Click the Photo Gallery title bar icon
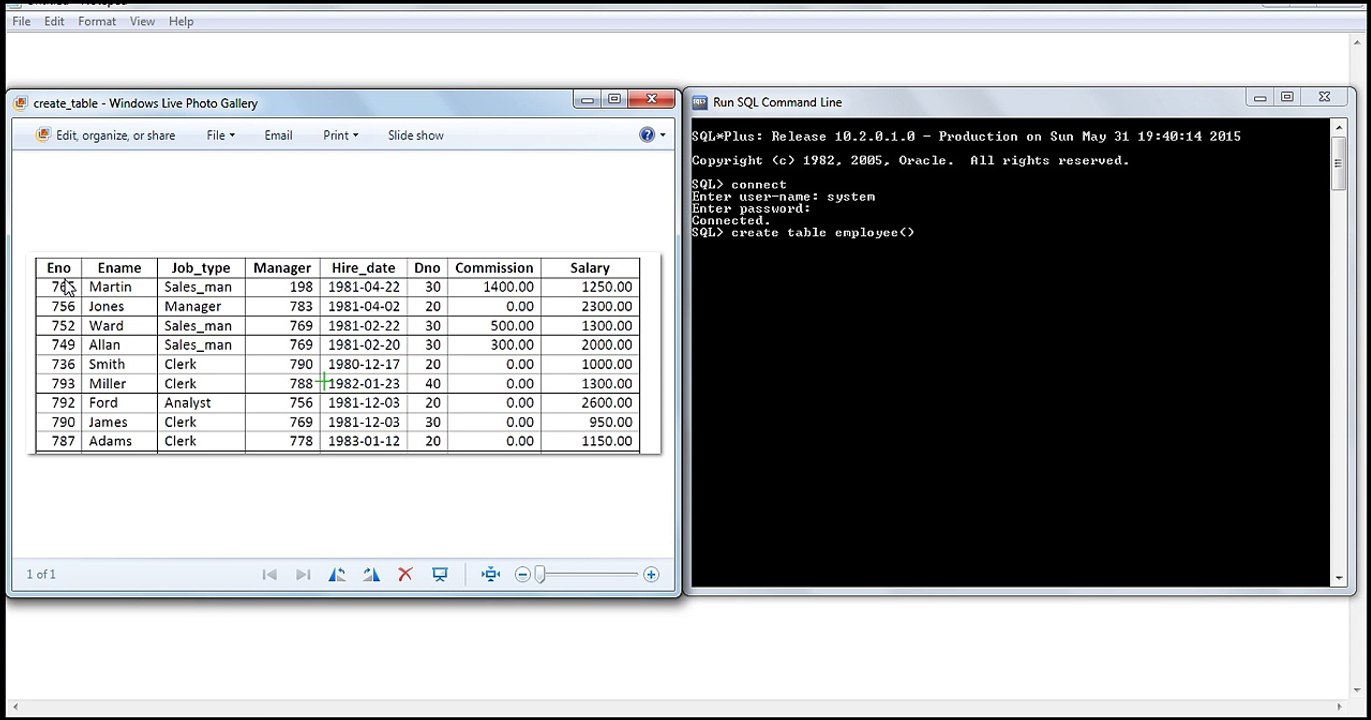1371x720 pixels. 20,103
